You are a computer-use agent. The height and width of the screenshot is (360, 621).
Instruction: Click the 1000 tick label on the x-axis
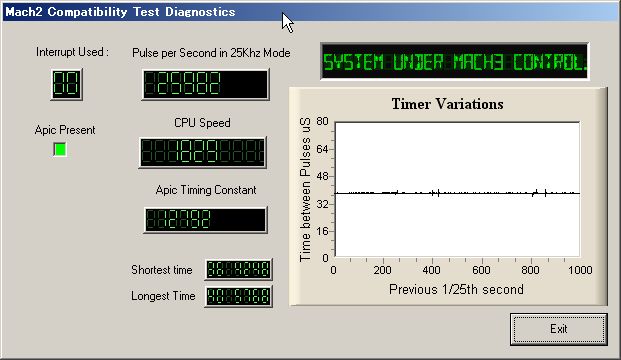tap(580, 270)
